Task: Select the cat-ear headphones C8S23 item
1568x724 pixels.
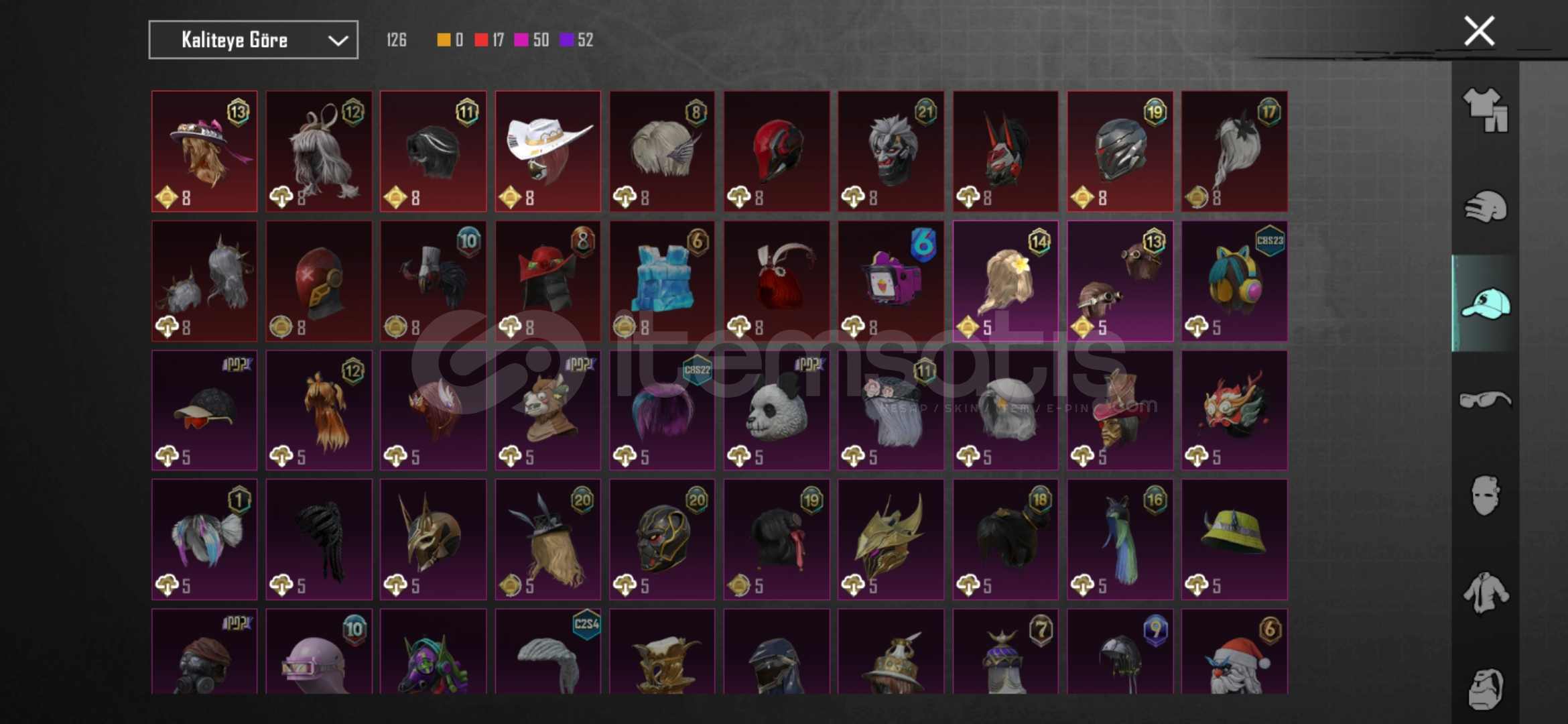Action: pyautogui.click(x=1234, y=282)
